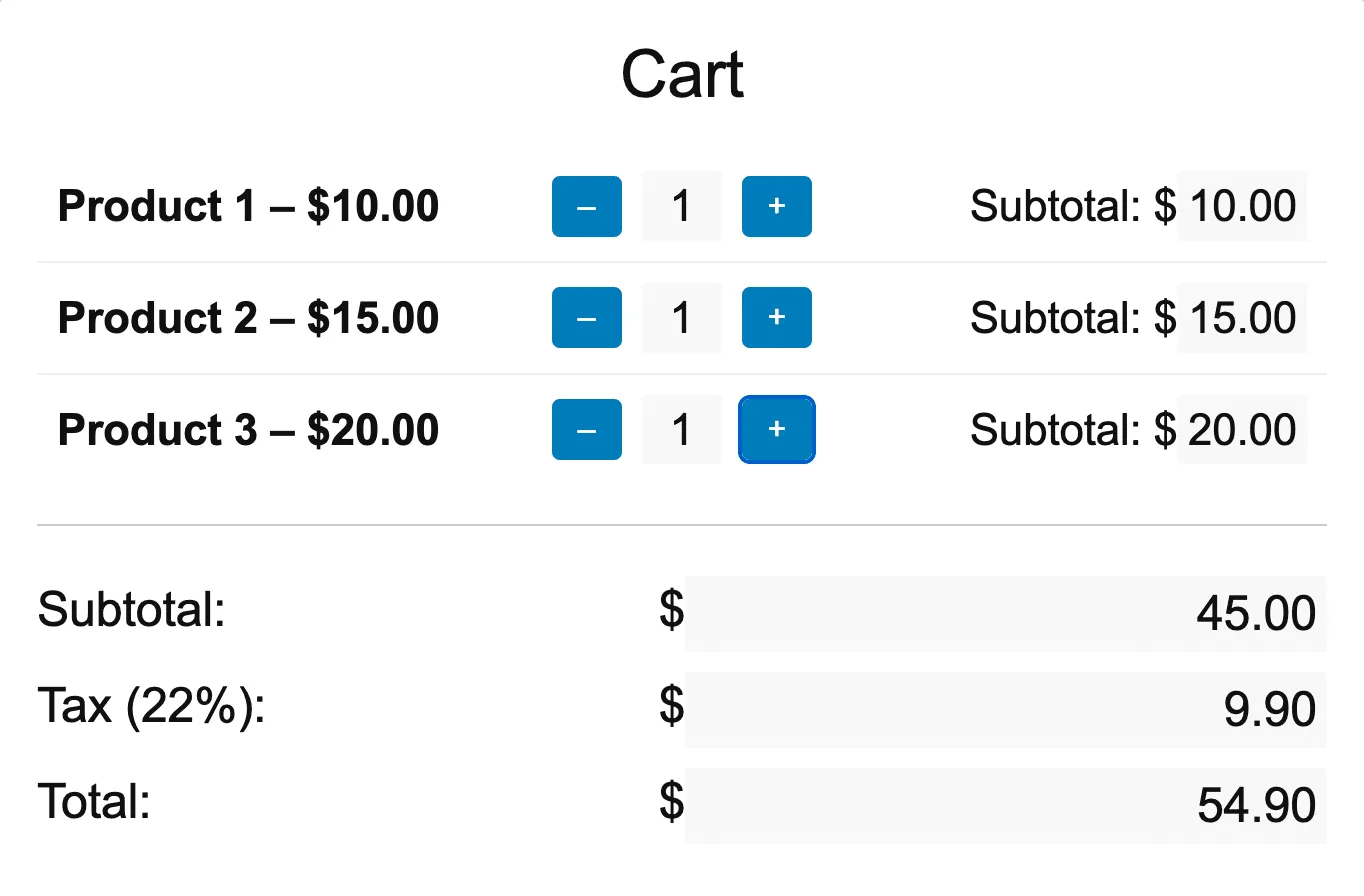Focus the Product 3 quantity input
1364x896 pixels.
682,430
